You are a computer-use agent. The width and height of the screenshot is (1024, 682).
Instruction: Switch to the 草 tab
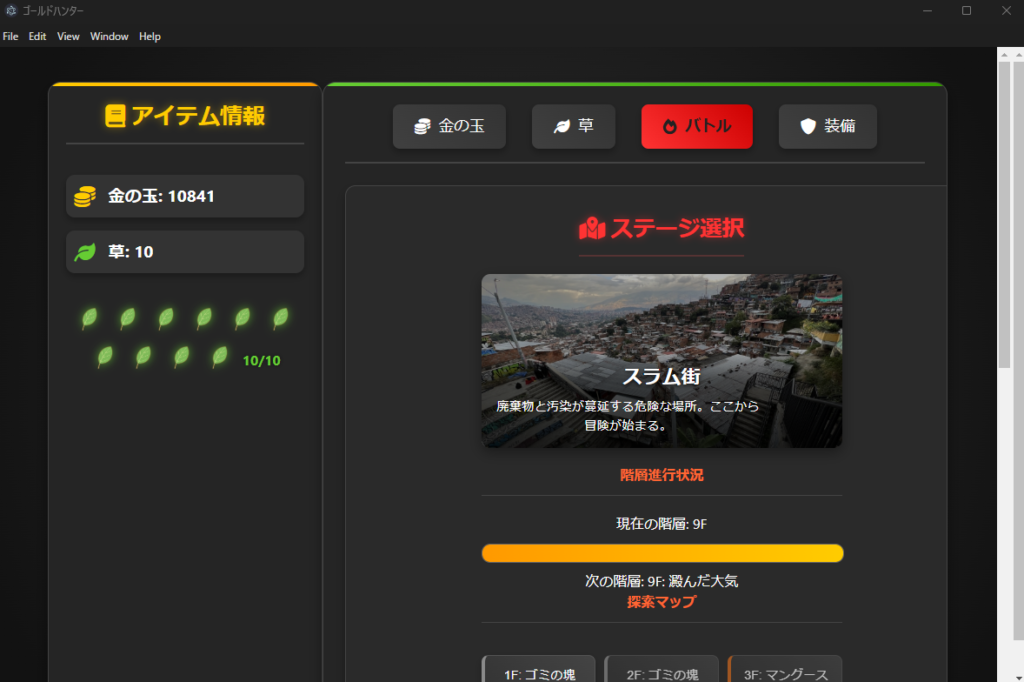[573, 126]
